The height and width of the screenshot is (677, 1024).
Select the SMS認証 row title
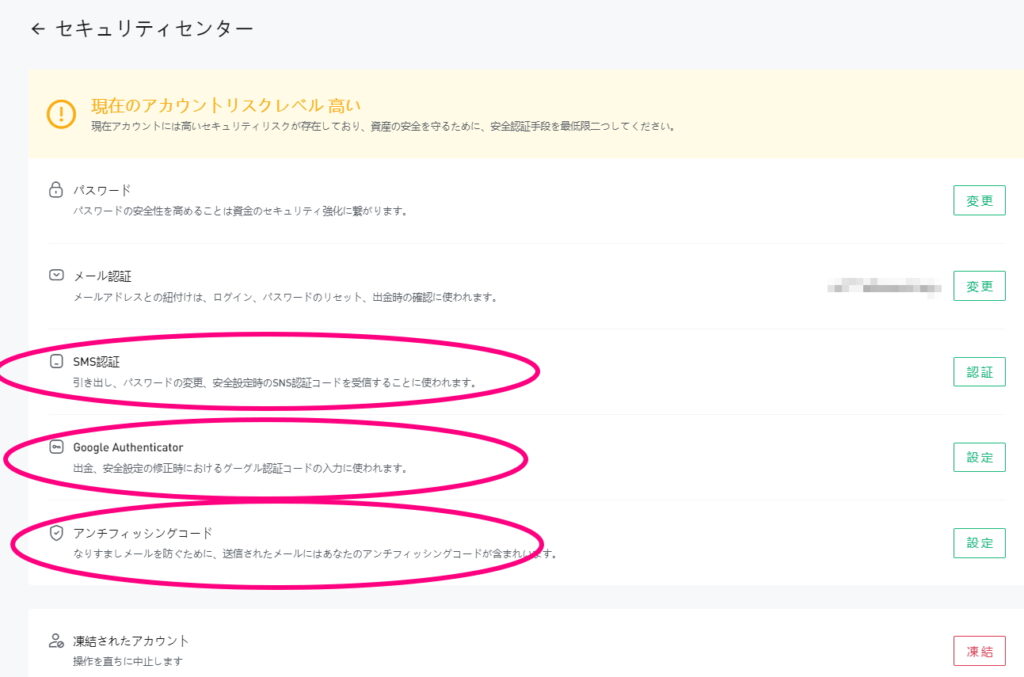96,361
